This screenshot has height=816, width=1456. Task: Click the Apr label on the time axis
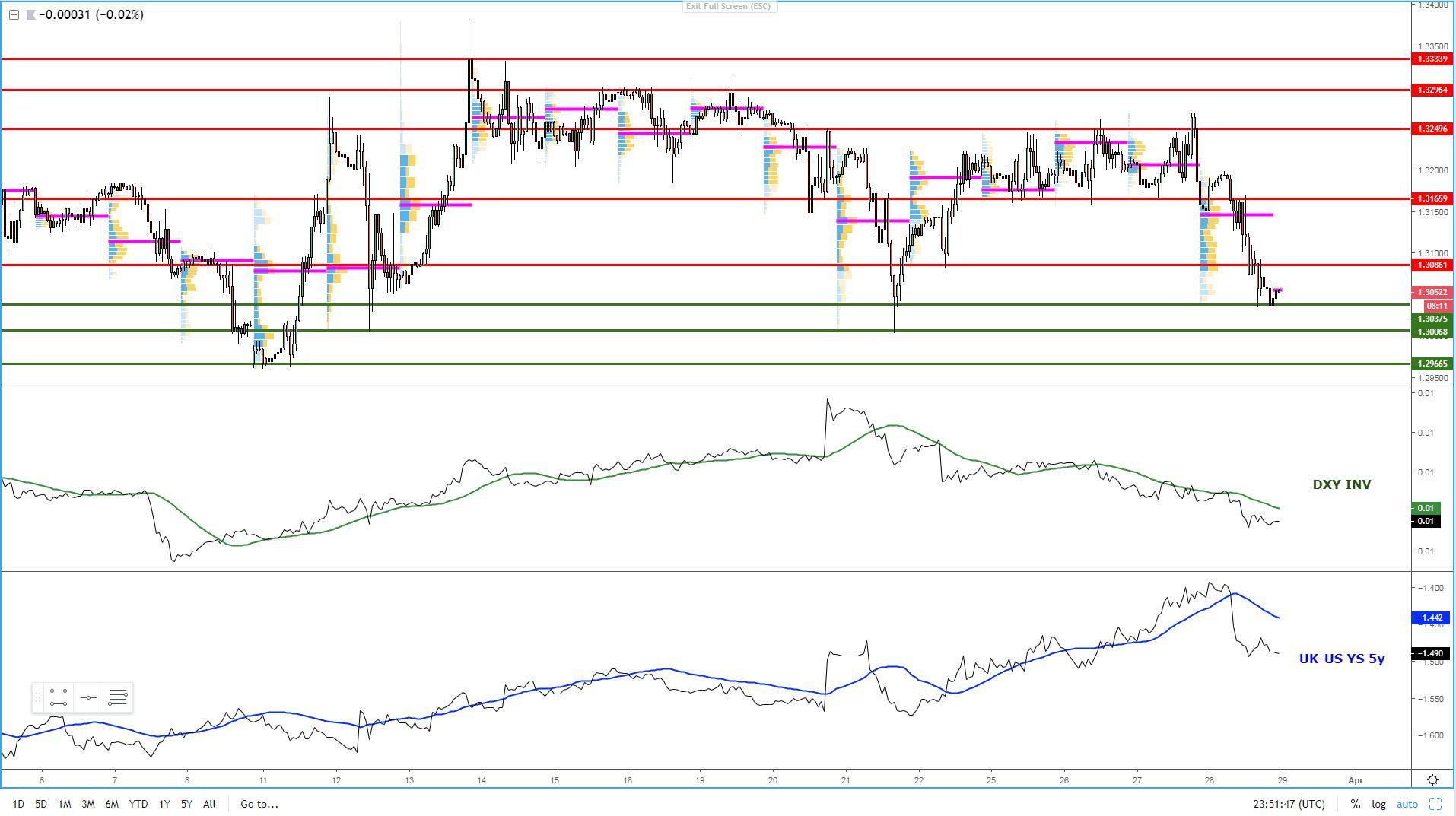1355,780
